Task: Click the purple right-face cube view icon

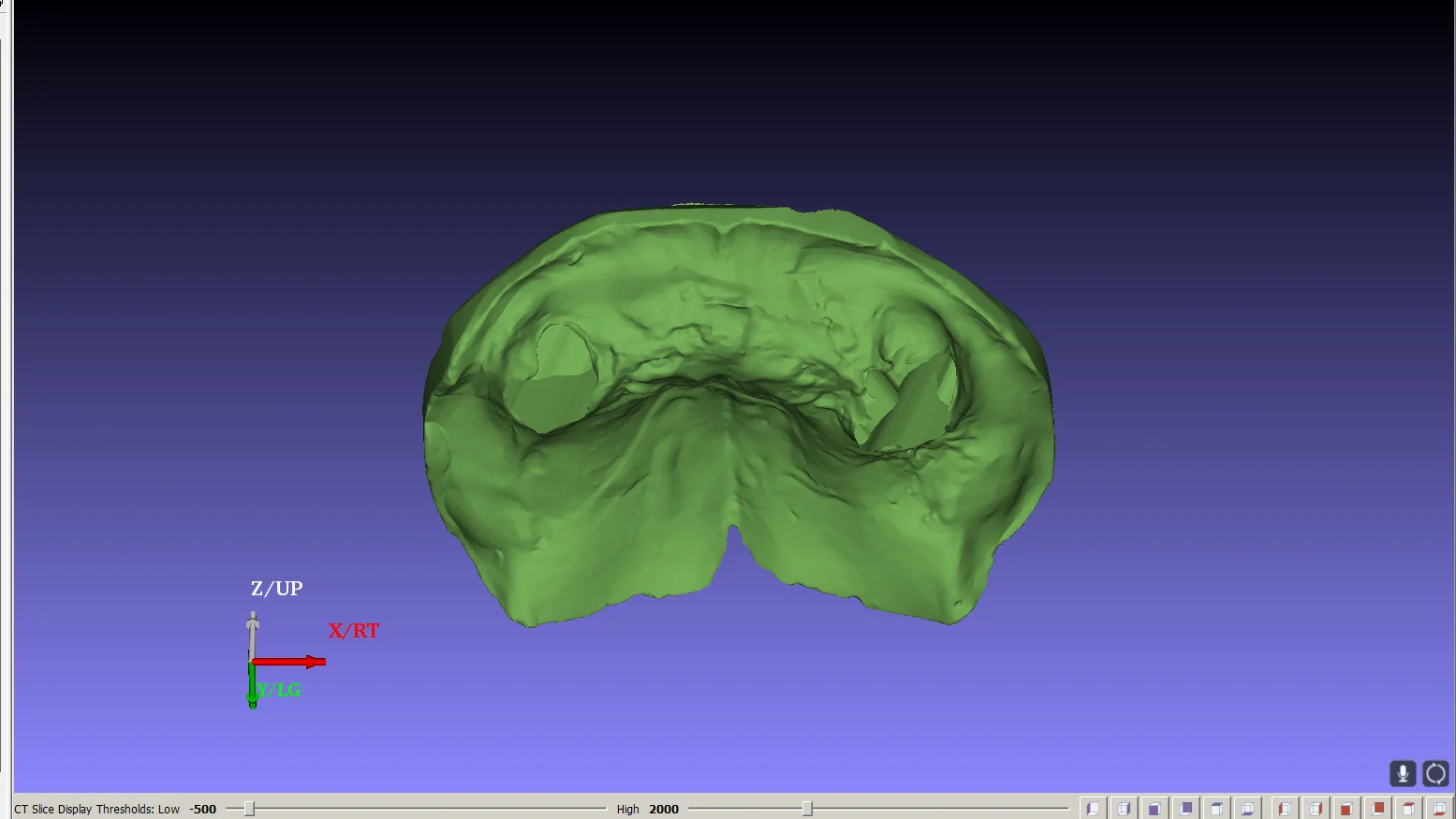Action: click(1124, 809)
